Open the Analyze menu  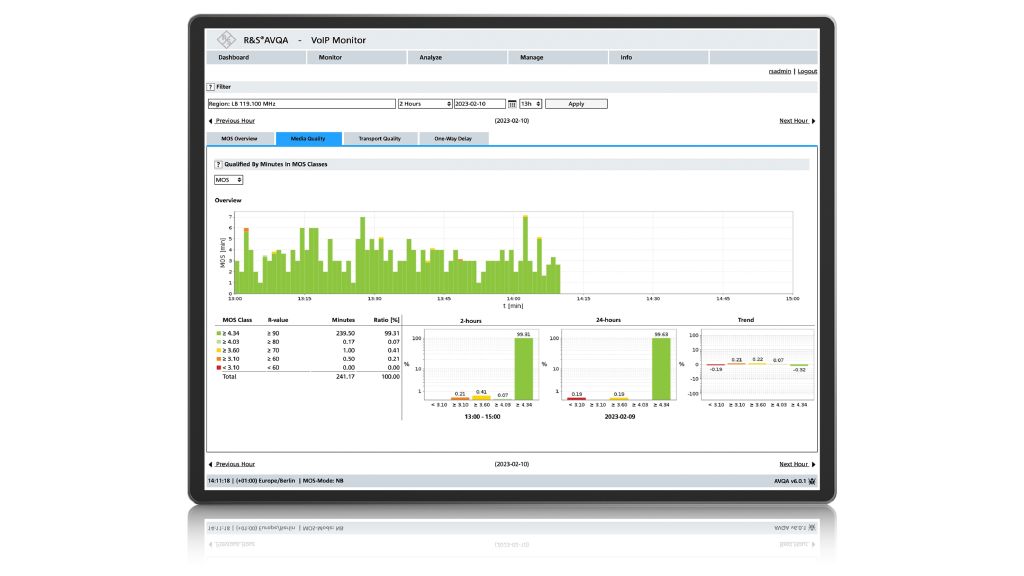click(431, 57)
